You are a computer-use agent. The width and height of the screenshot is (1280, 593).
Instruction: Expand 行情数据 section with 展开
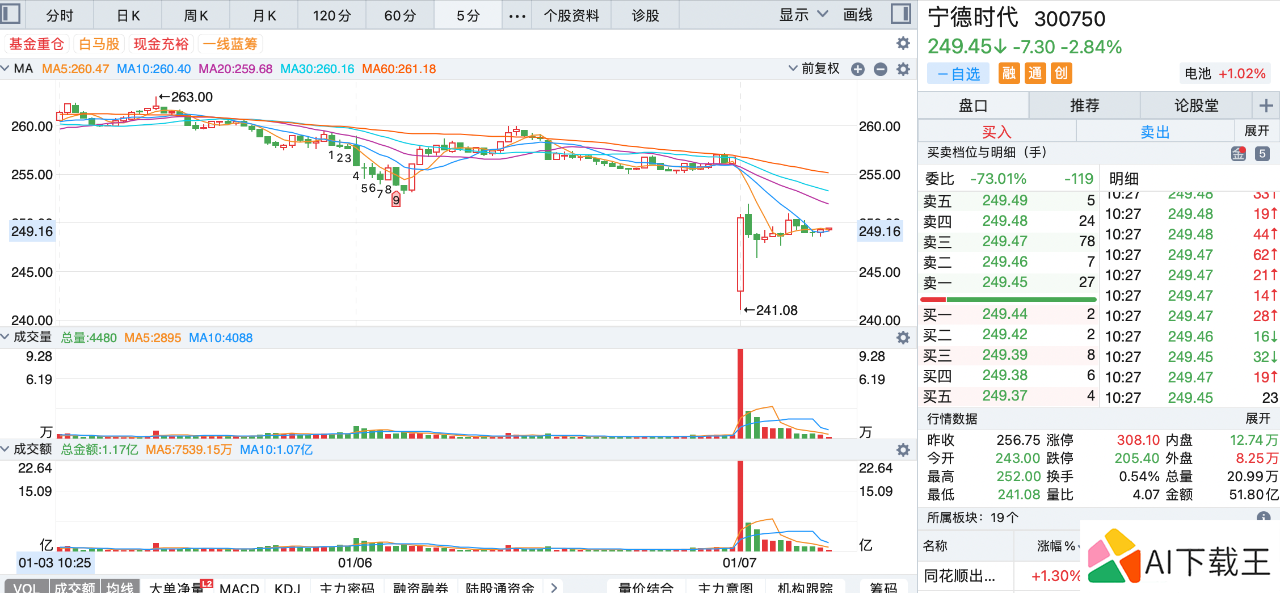point(1256,418)
